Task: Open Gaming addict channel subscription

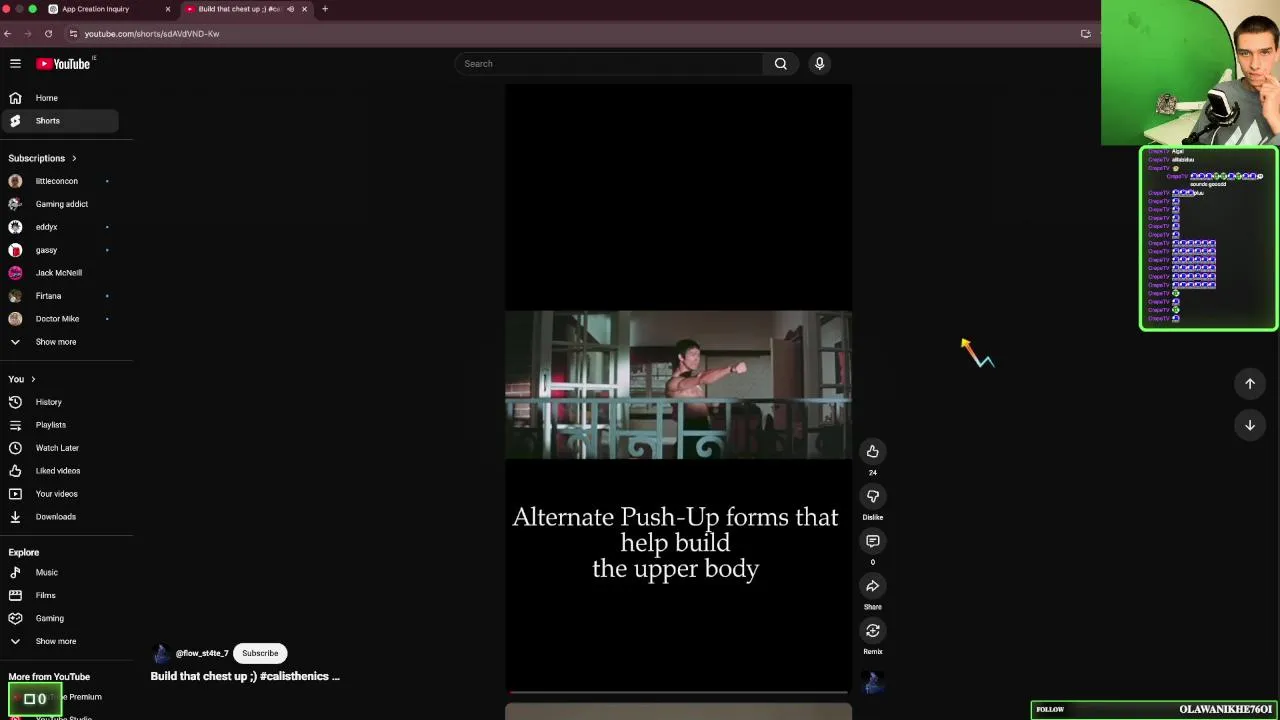Action: 60,204
